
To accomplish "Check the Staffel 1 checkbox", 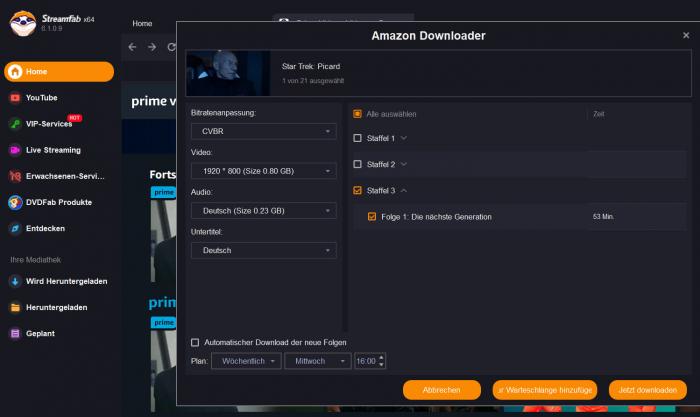I will tap(357, 138).
